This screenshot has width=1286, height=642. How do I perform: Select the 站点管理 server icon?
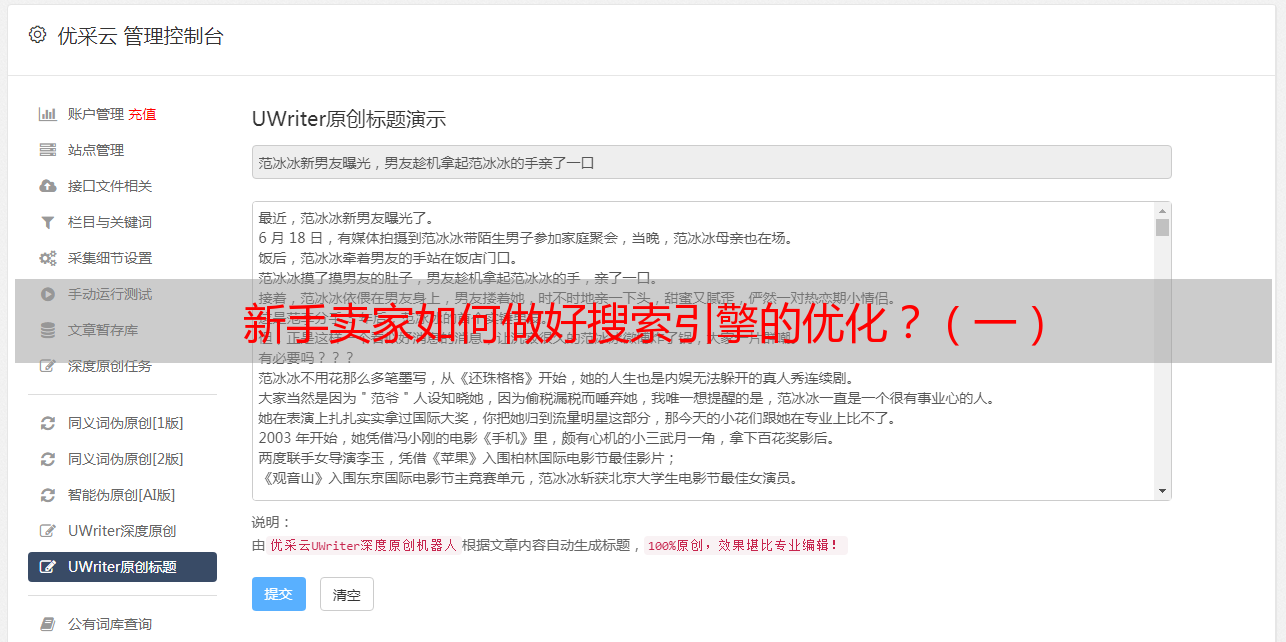(x=47, y=150)
